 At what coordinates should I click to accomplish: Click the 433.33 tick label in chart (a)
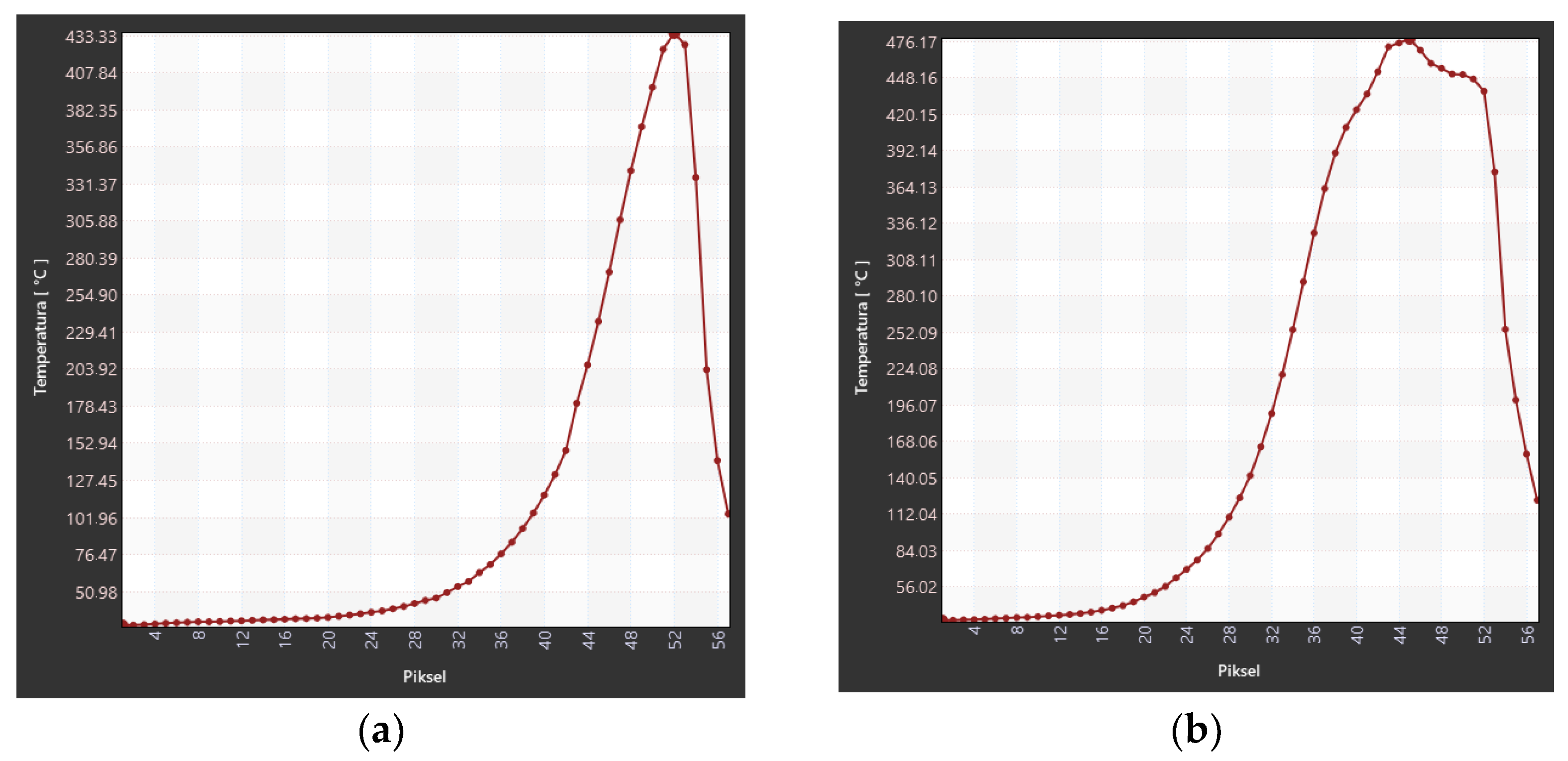click(91, 37)
